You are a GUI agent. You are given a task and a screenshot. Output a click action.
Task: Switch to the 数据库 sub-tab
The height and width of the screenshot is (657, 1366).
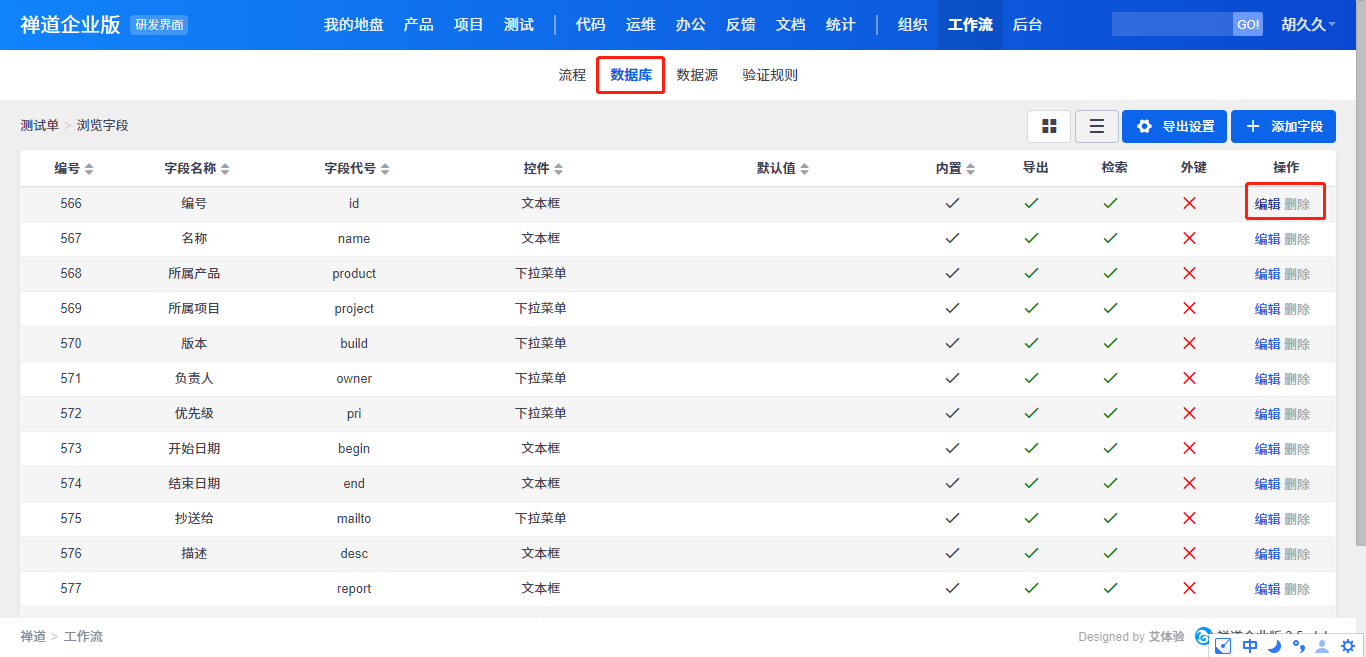point(631,75)
